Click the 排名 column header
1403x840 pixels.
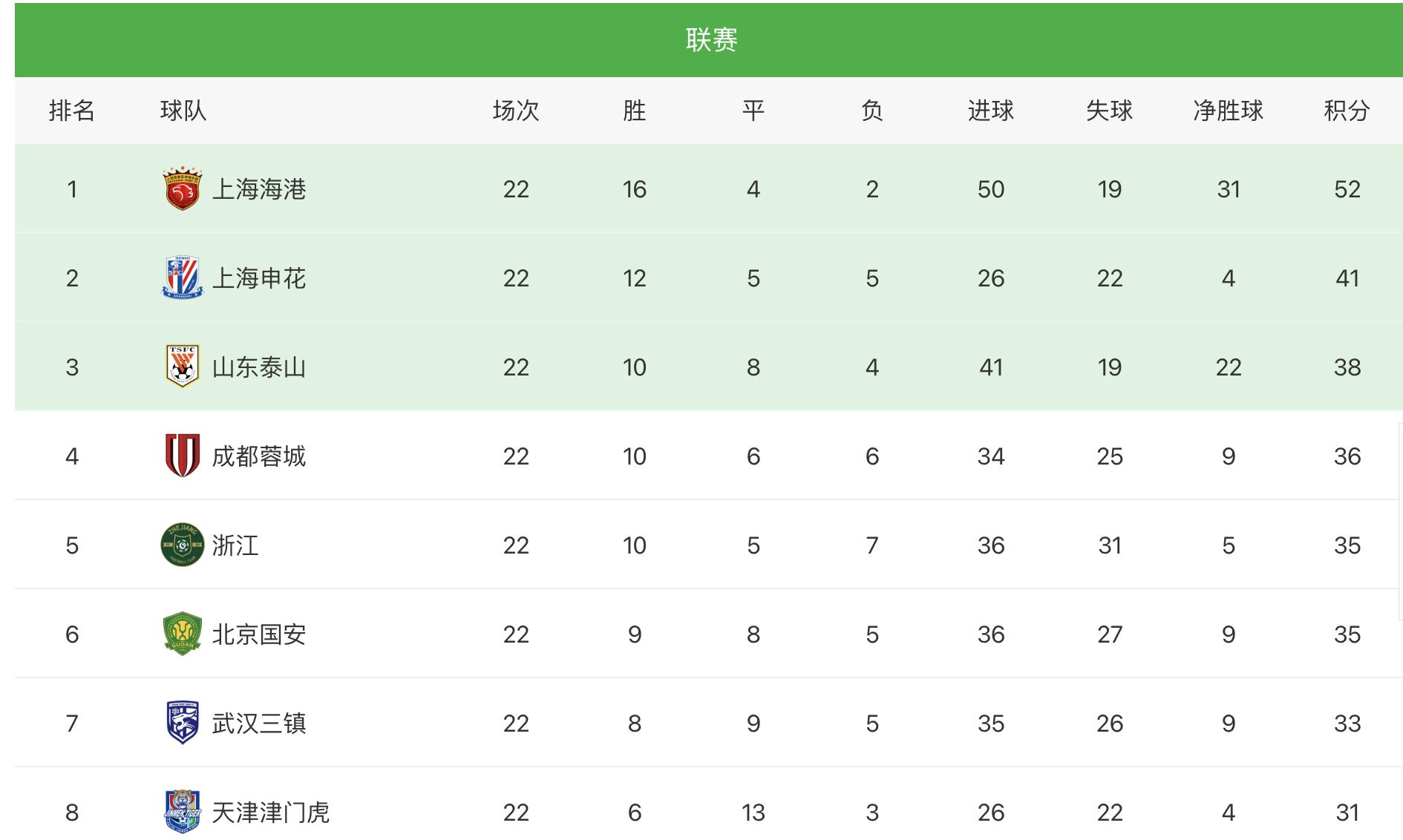(72, 111)
